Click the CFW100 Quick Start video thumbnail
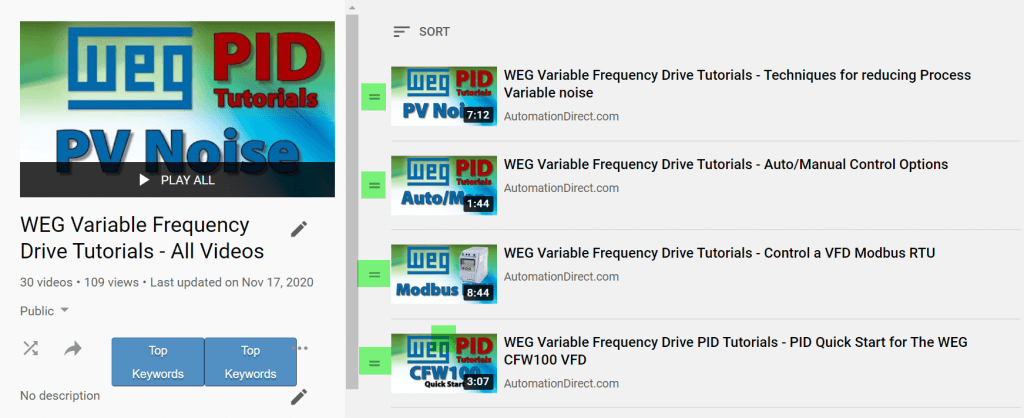Viewport: 1024px width, 418px height. click(443, 362)
